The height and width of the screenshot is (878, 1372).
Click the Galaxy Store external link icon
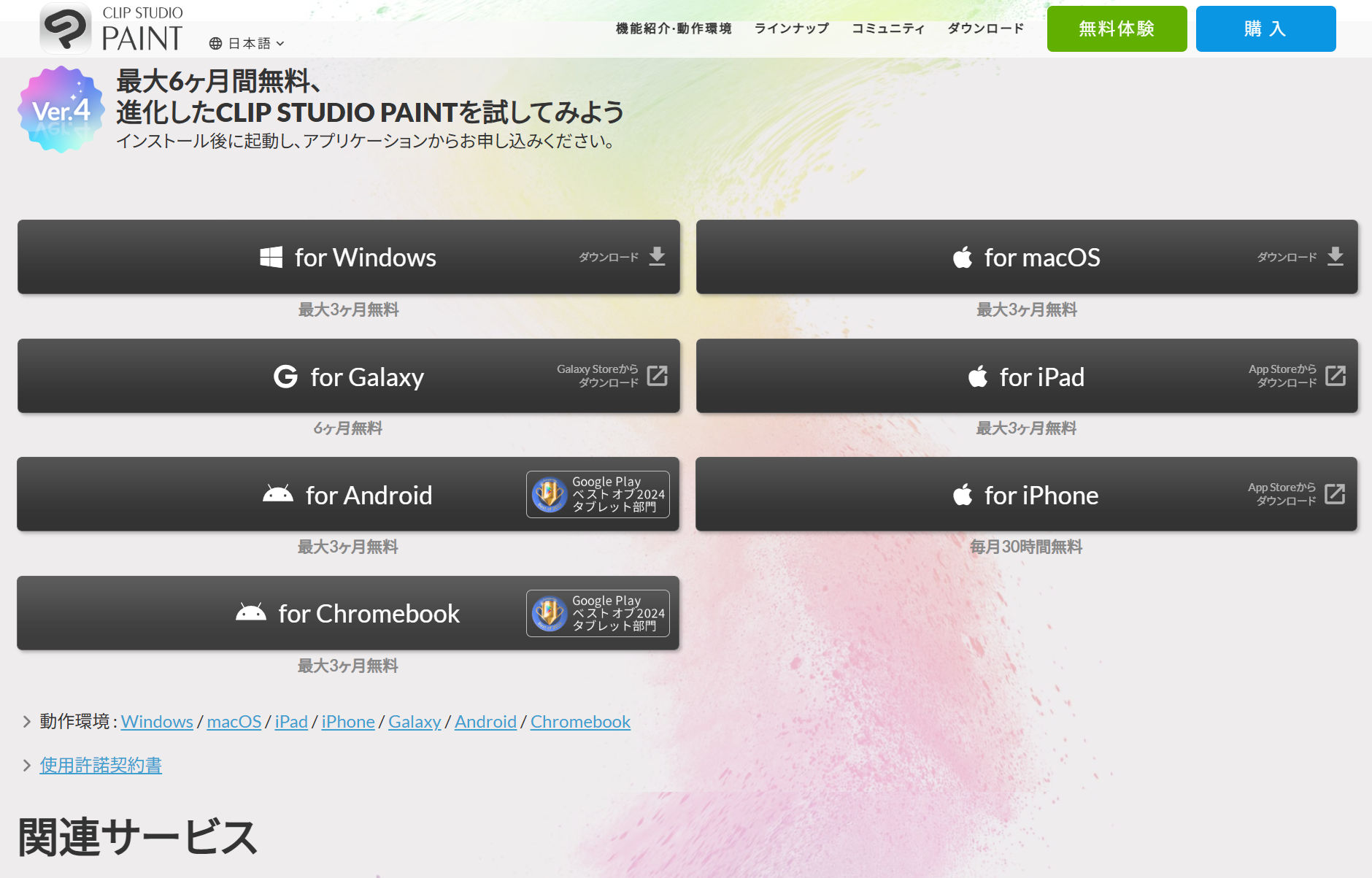coord(657,376)
